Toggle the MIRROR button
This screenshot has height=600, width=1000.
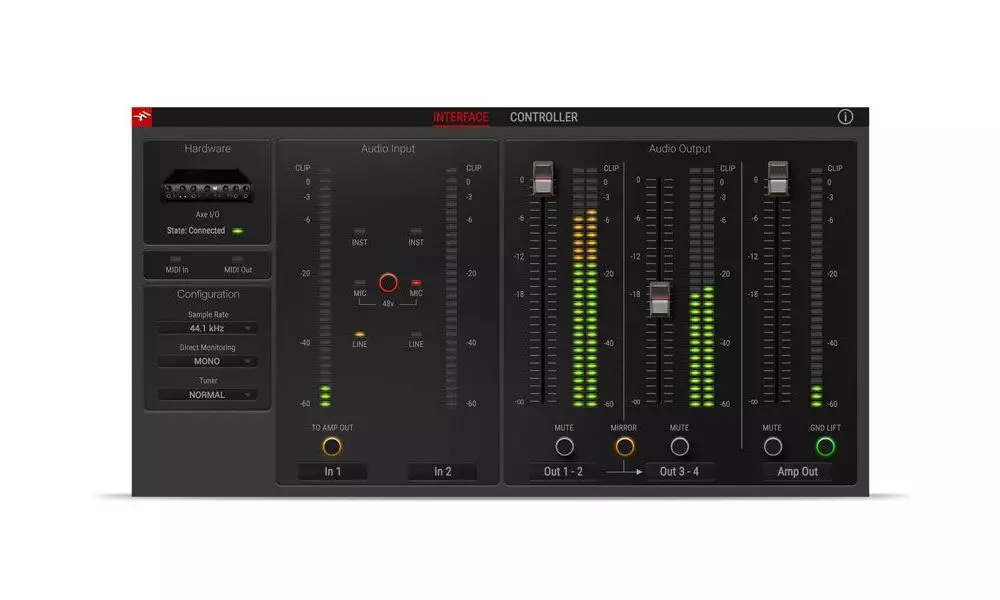624,446
